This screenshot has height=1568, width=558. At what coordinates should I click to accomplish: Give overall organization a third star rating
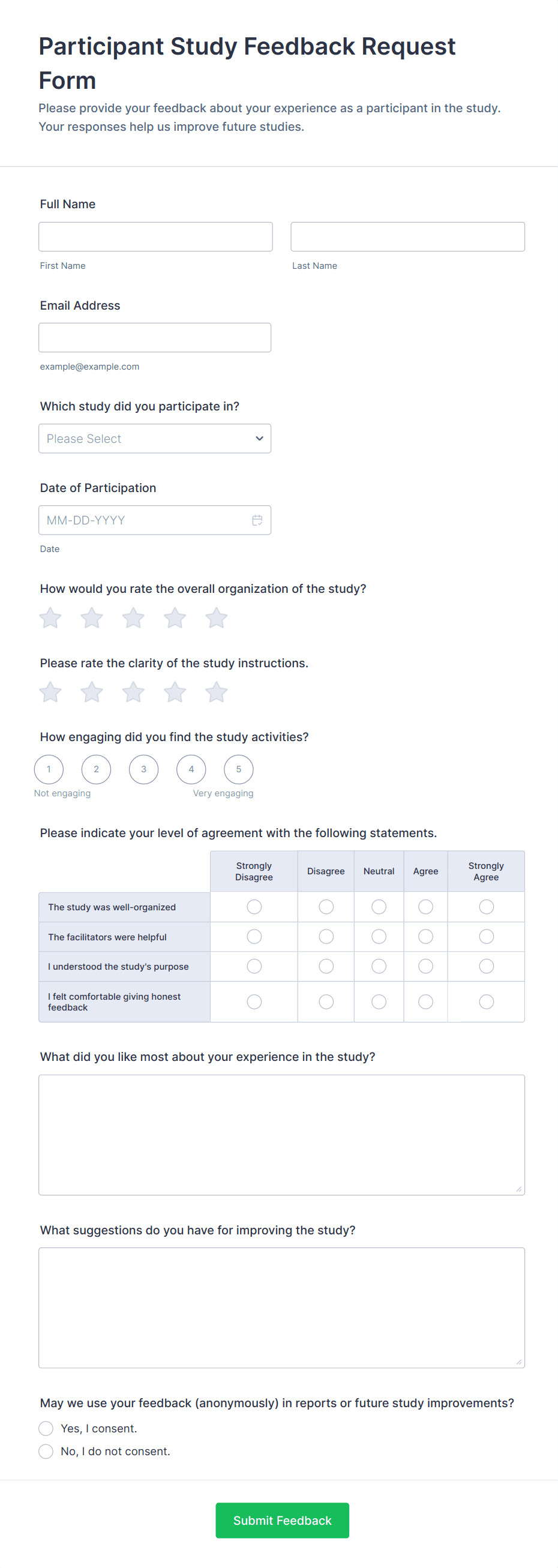coord(133,618)
